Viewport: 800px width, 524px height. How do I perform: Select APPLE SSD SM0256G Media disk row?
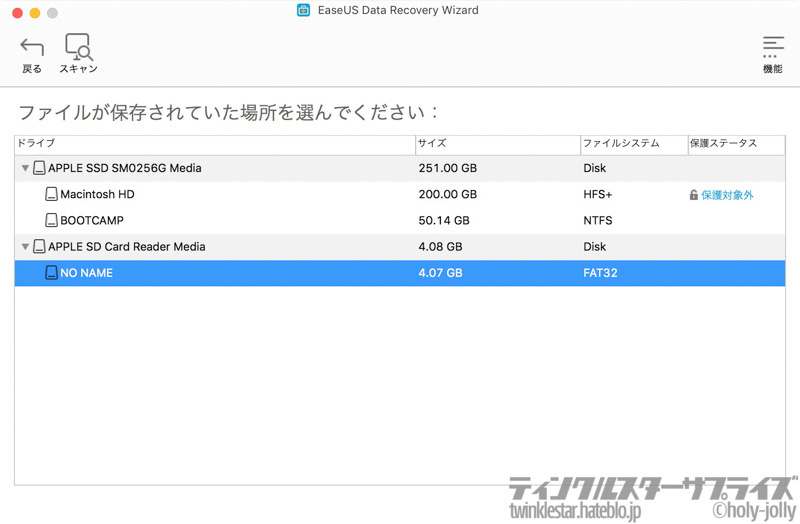pos(400,168)
